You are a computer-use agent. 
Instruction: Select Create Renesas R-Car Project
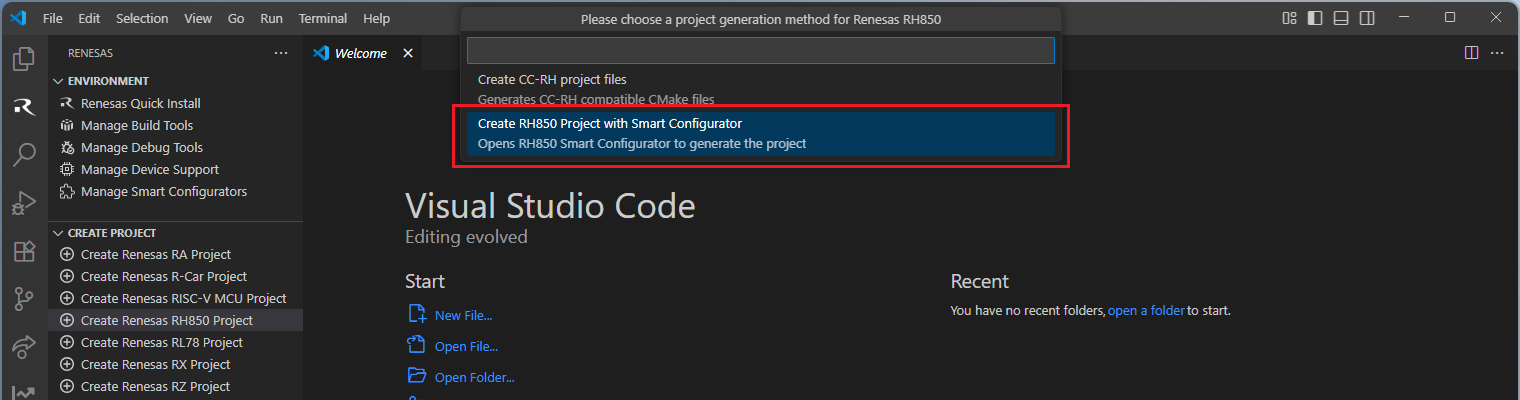pos(176,276)
